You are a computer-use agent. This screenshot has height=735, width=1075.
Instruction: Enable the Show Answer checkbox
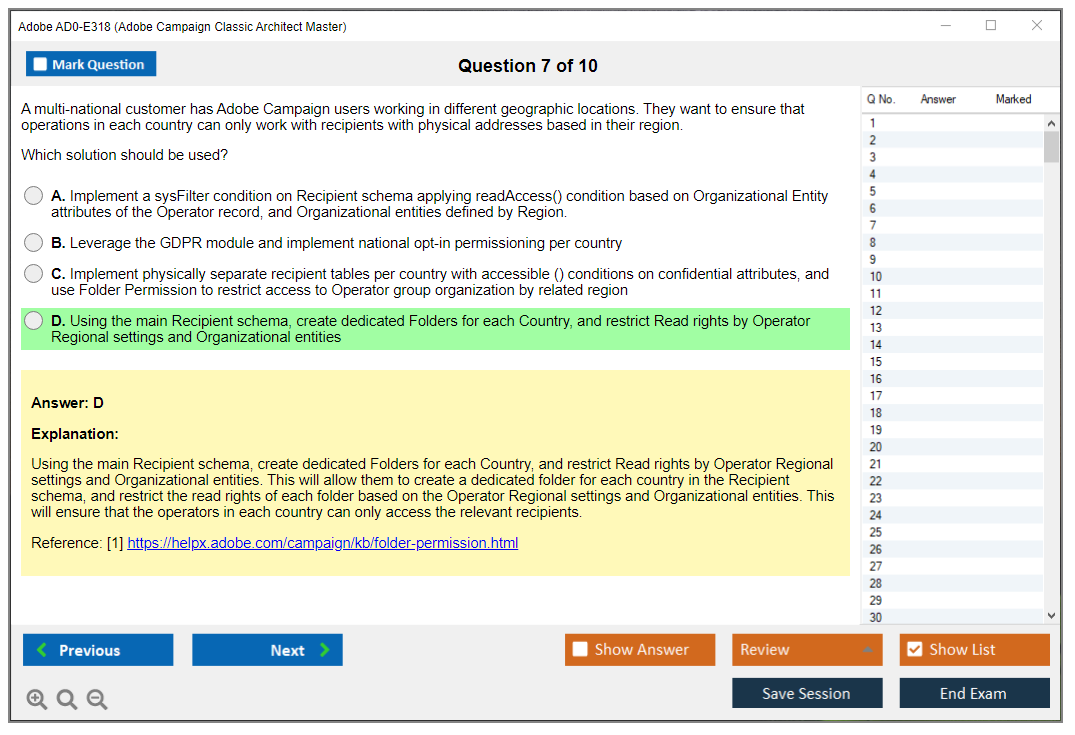tap(580, 650)
